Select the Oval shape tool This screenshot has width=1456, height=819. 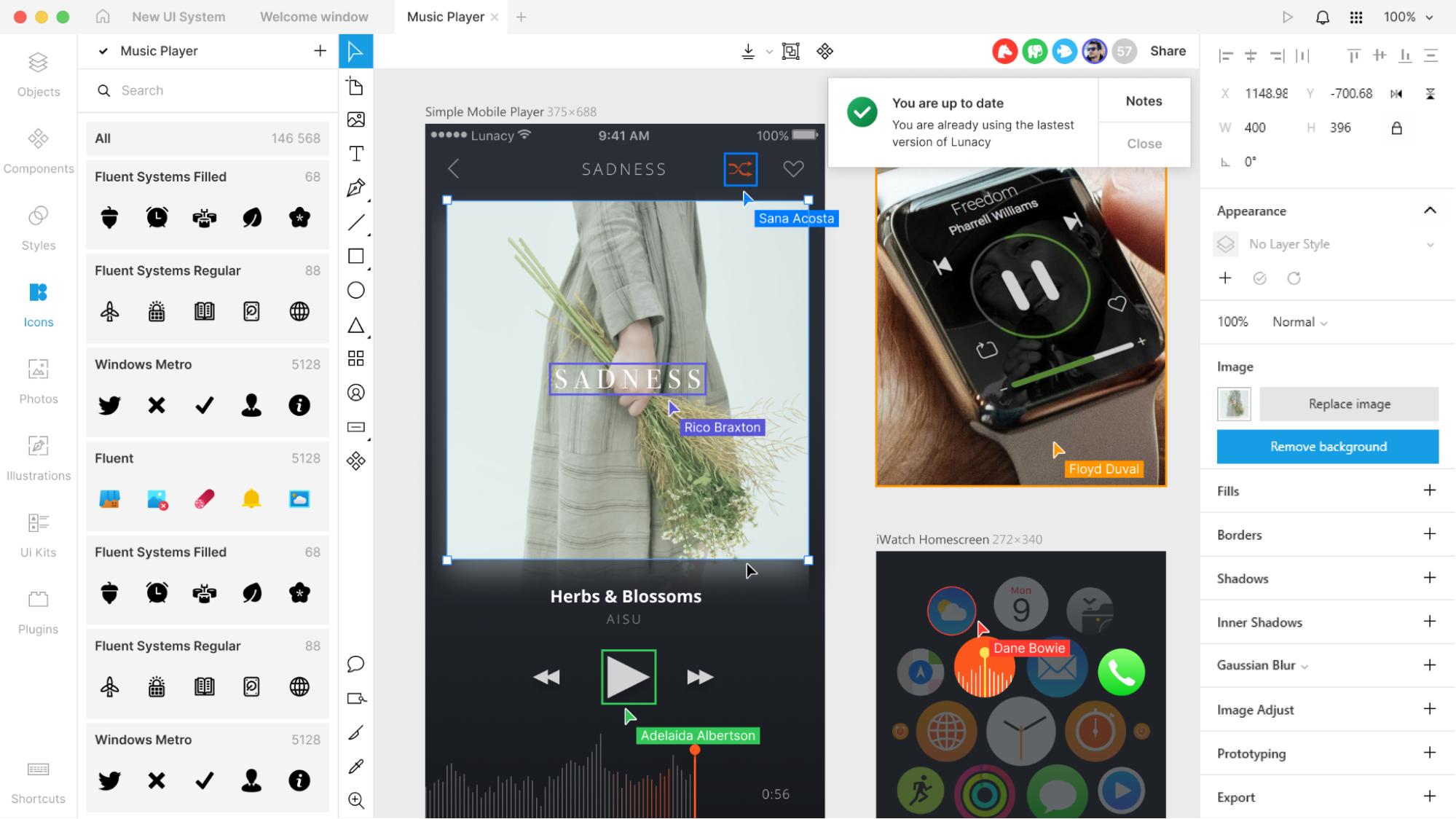(x=355, y=291)
